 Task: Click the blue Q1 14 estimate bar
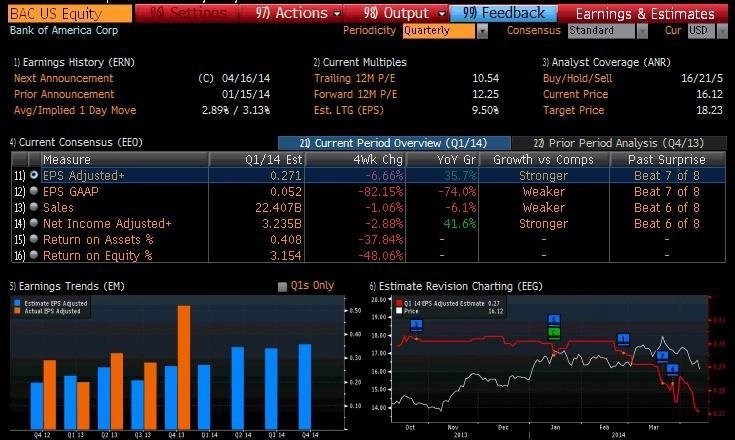point(204,397)
